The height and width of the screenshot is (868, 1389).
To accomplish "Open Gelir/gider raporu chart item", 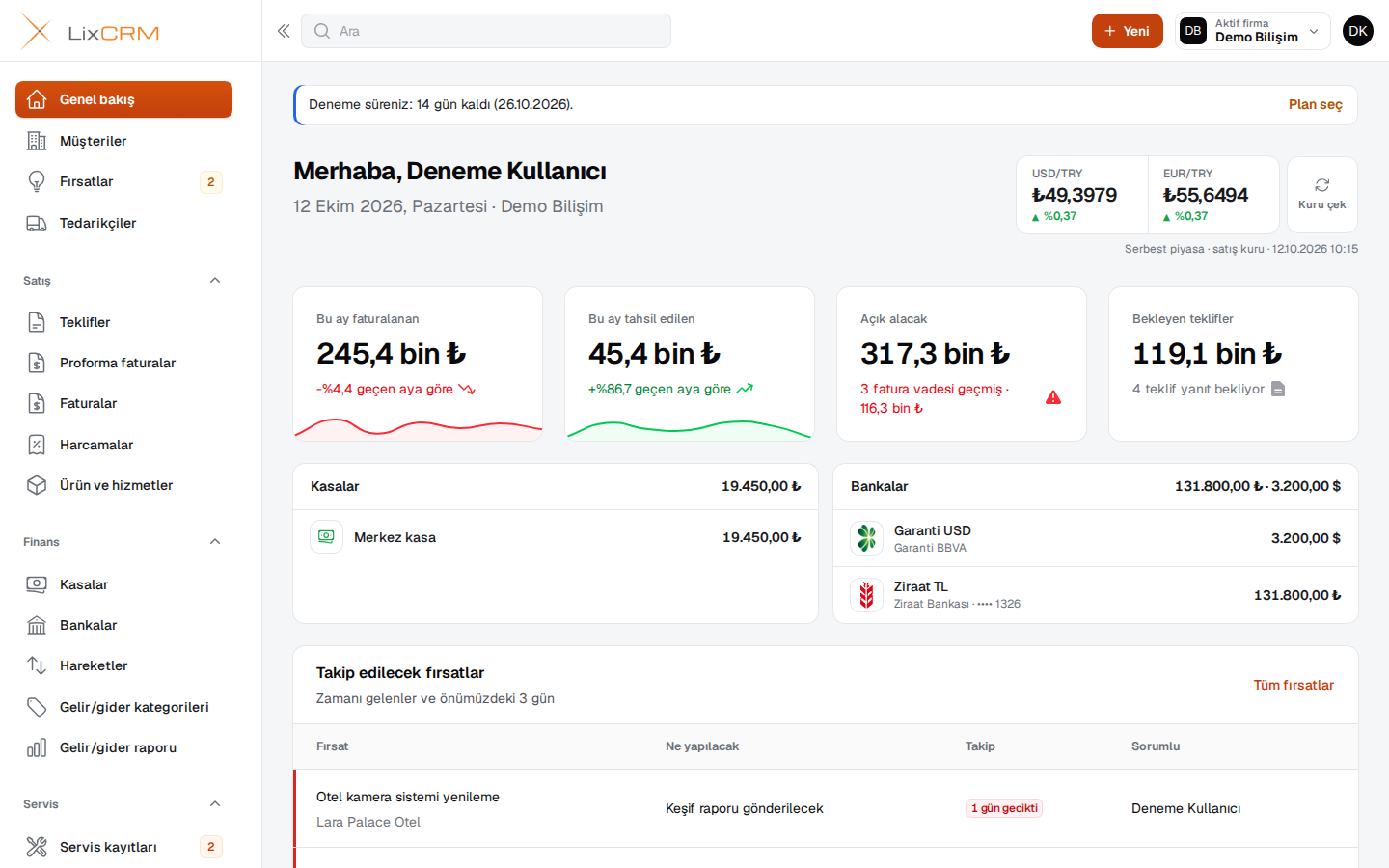I will point(123,747).
